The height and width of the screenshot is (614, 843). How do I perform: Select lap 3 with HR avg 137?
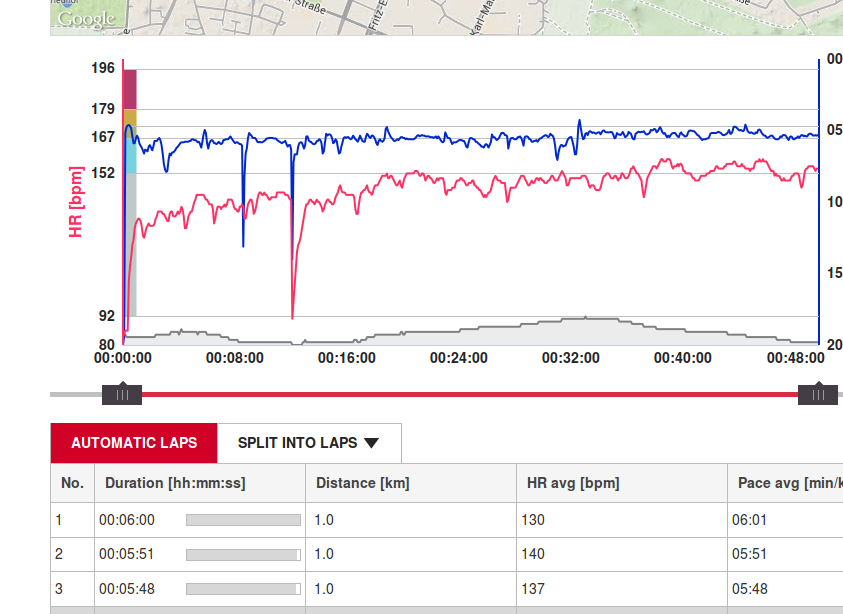[532, 589]
